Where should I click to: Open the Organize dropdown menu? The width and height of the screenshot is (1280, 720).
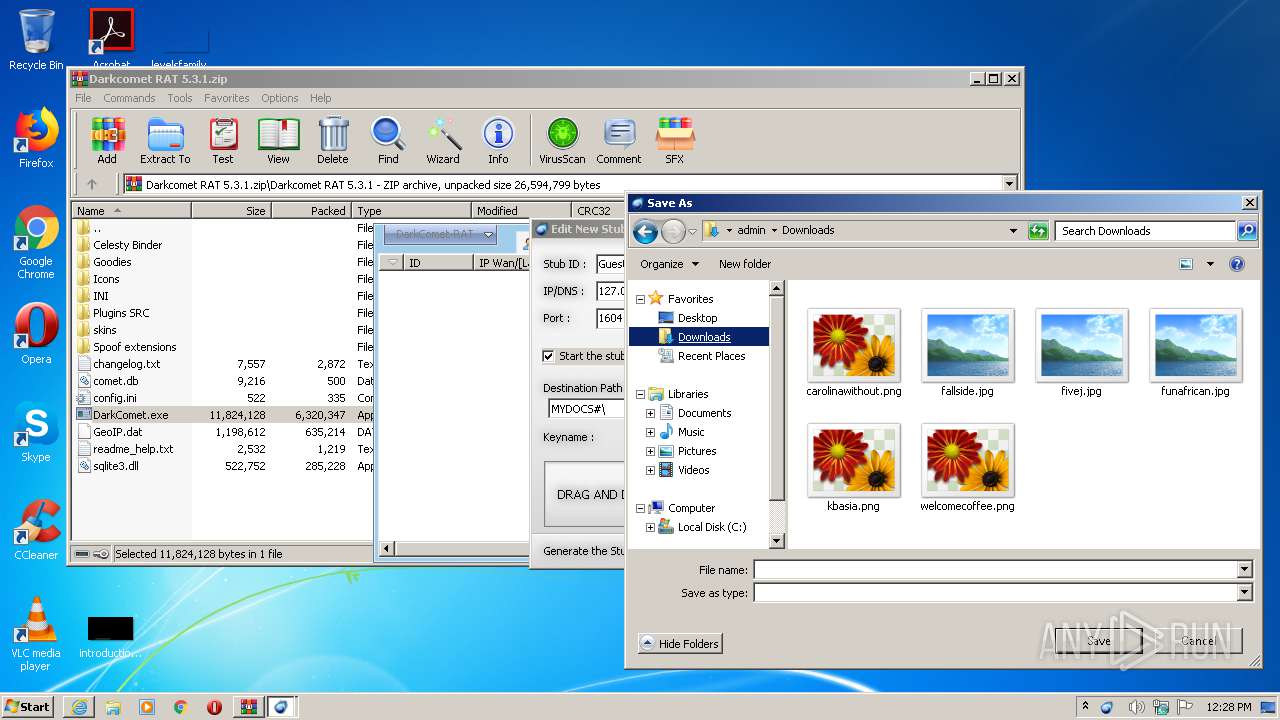tap(669, 264)
